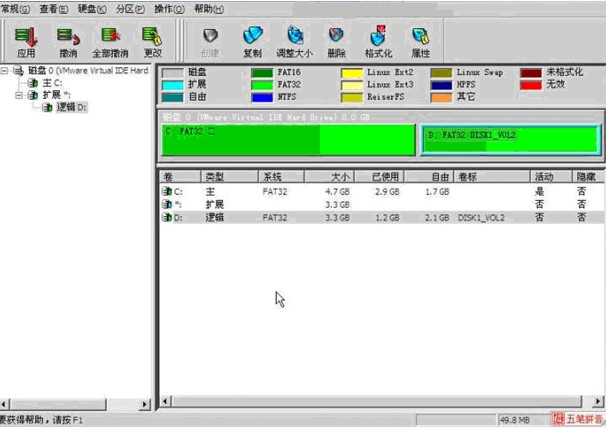Collapse the 磁盘 0 tree node
The height and width of the screenshot is (428, 606).
[6, 71]
